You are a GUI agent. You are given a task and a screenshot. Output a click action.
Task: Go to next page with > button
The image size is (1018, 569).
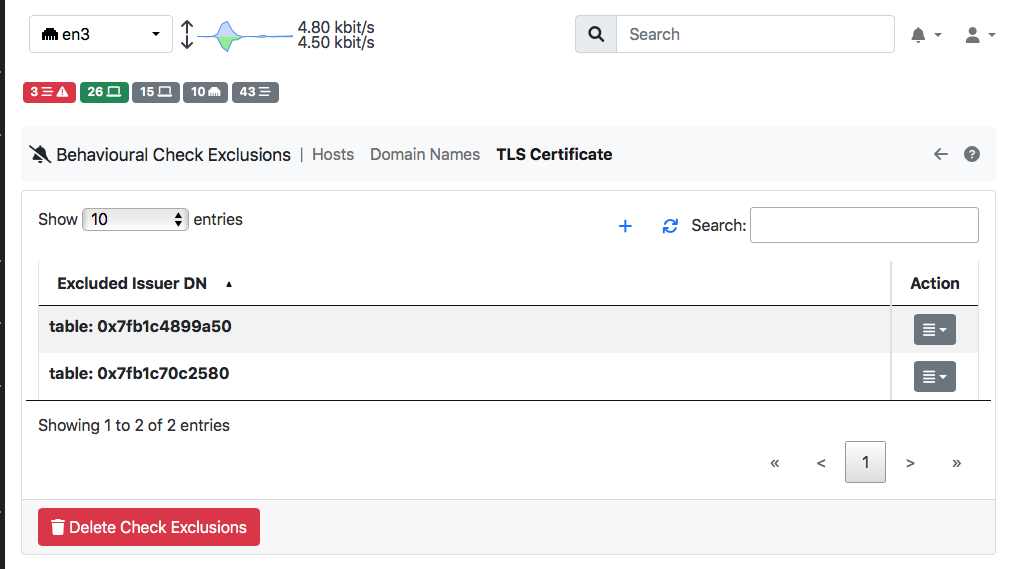click(910, 462)
